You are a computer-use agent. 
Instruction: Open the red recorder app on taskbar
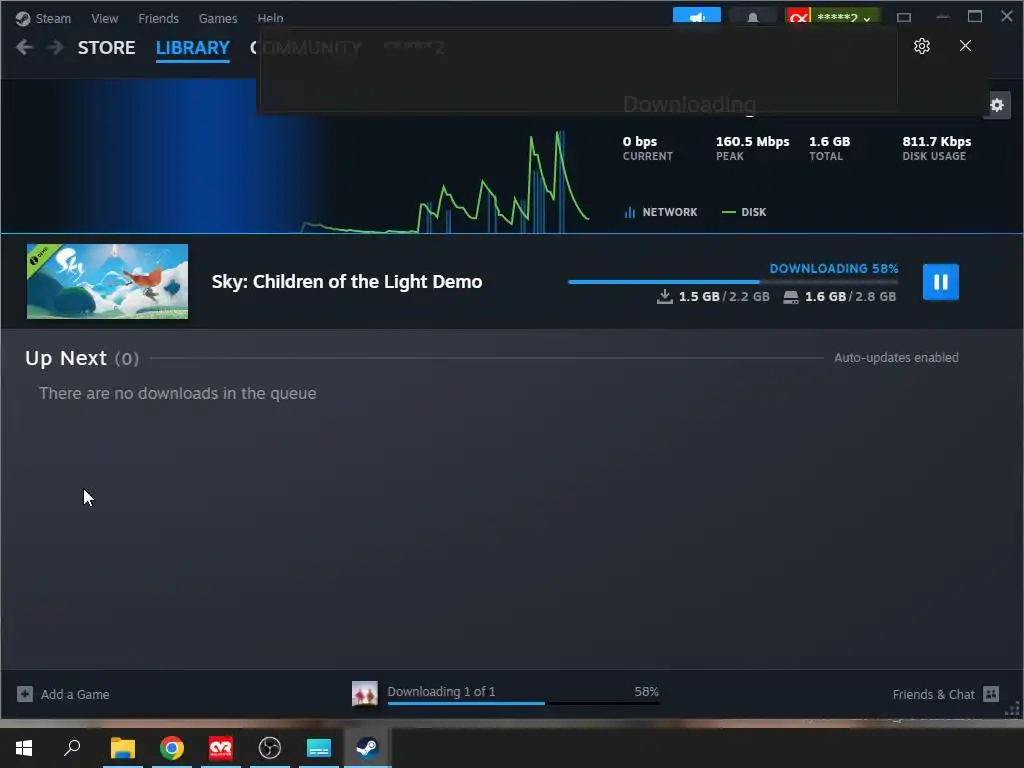click(x=221, y=748)
